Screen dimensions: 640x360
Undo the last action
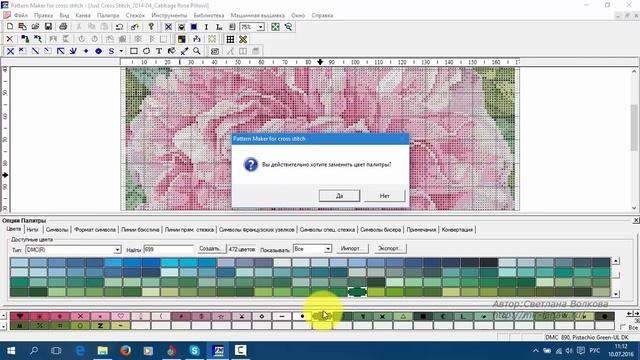pyautogui.click(x=119, y=27)
